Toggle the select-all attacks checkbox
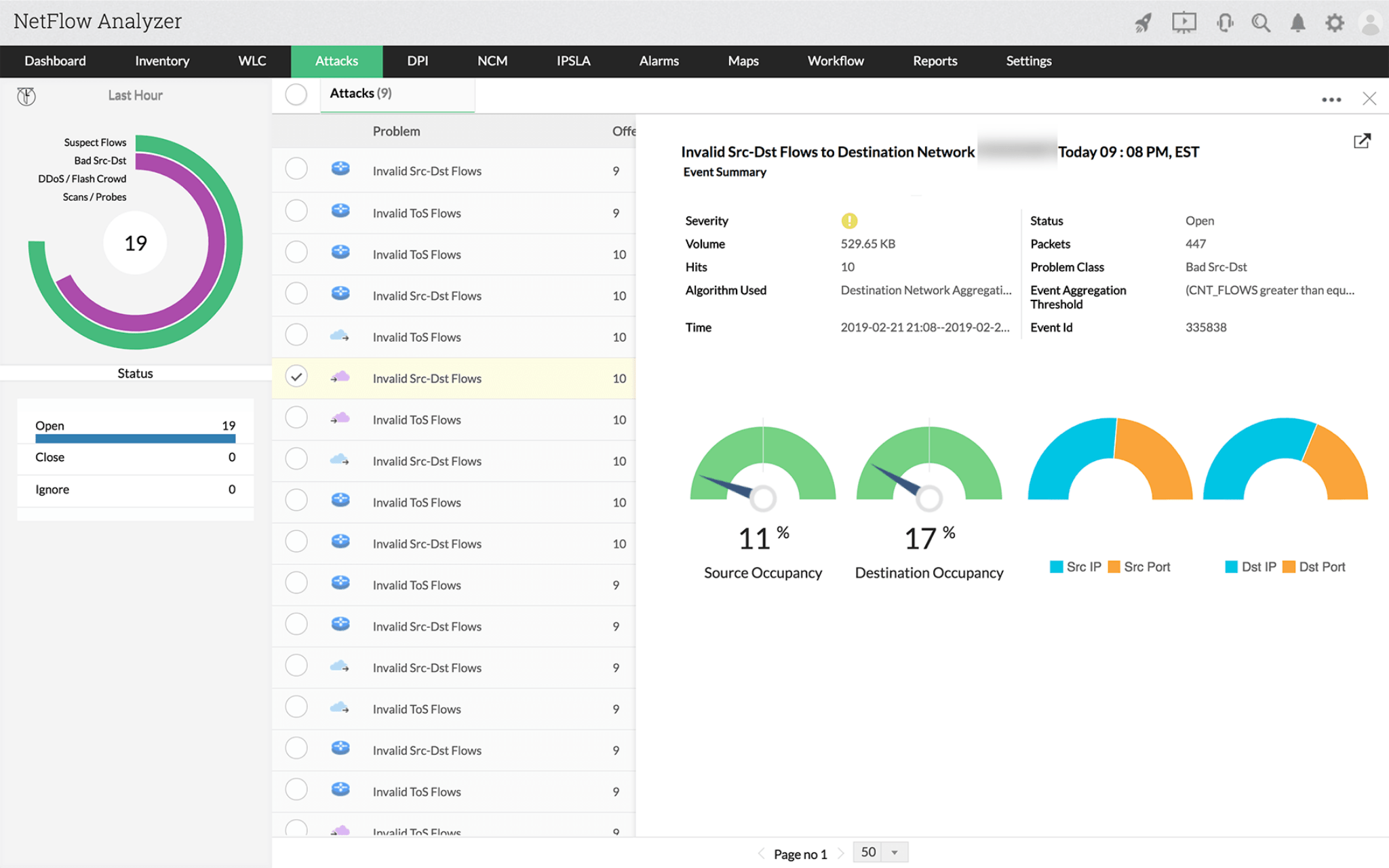 [296, 95]
